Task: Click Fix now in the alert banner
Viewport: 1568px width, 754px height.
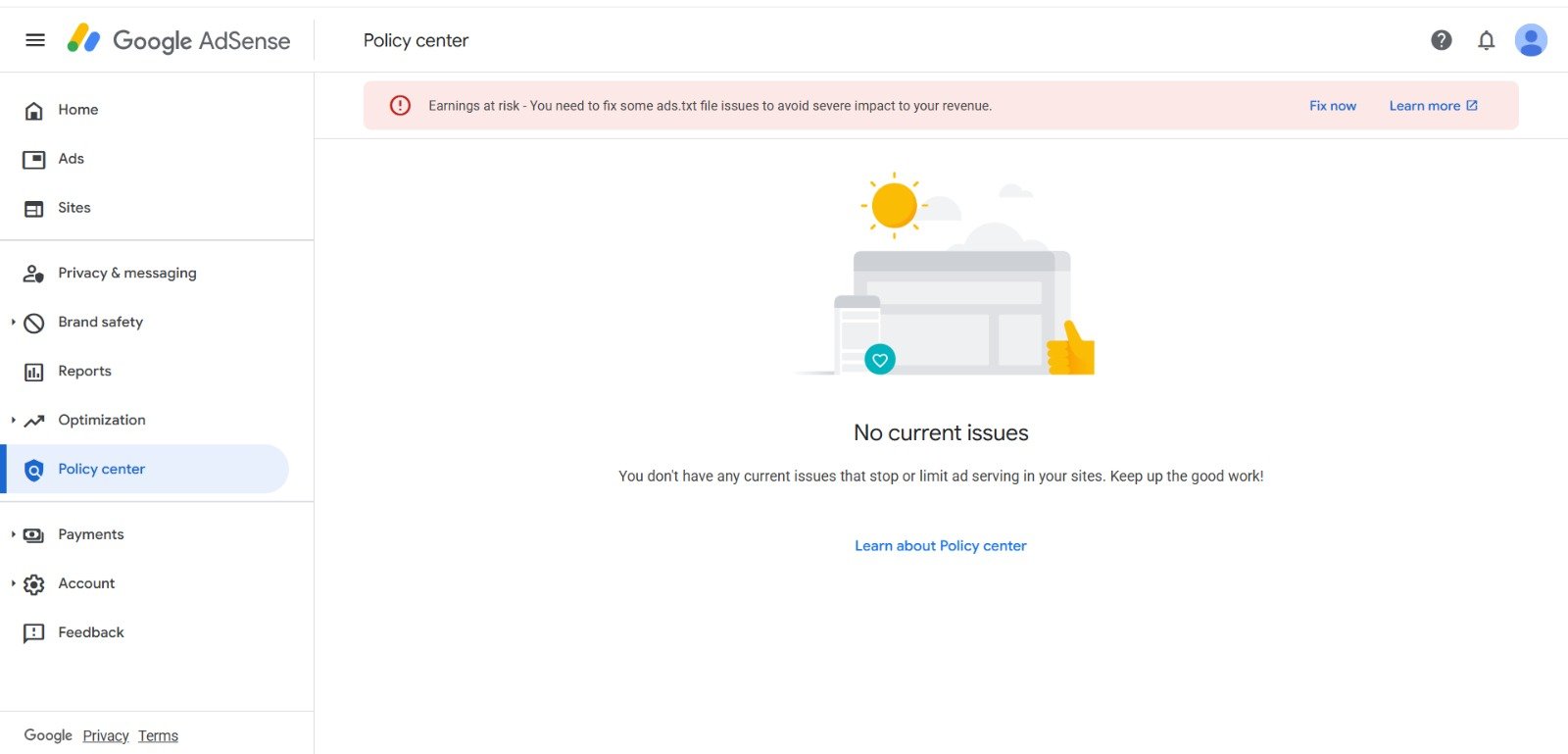Action: [x=1332, y=106]
